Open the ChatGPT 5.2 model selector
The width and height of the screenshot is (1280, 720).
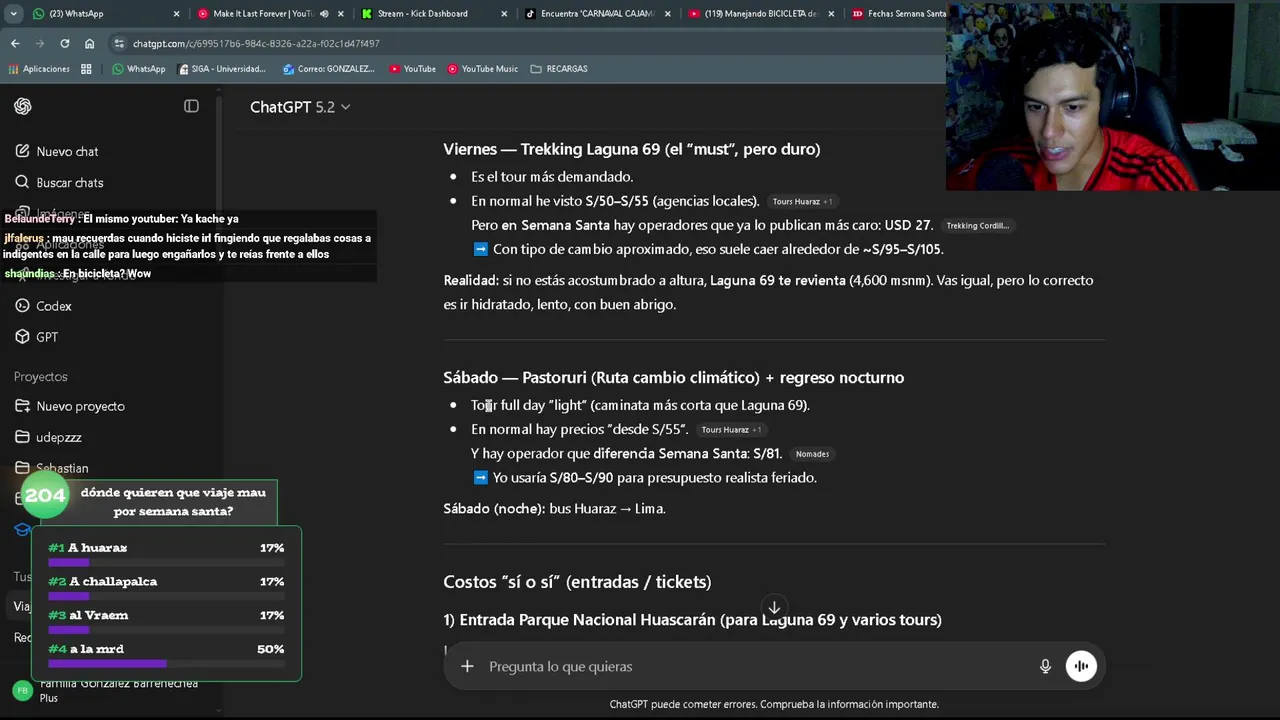tap(300, 107)
